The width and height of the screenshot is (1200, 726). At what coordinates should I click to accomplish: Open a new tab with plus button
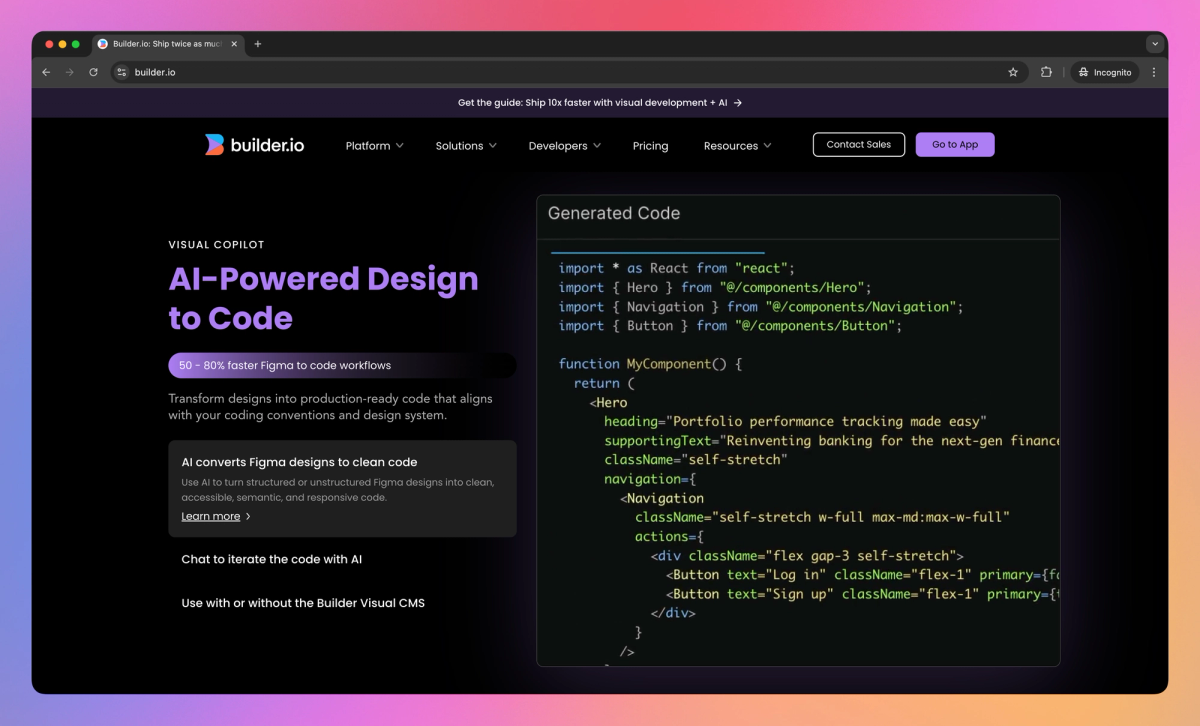(258, 44)
